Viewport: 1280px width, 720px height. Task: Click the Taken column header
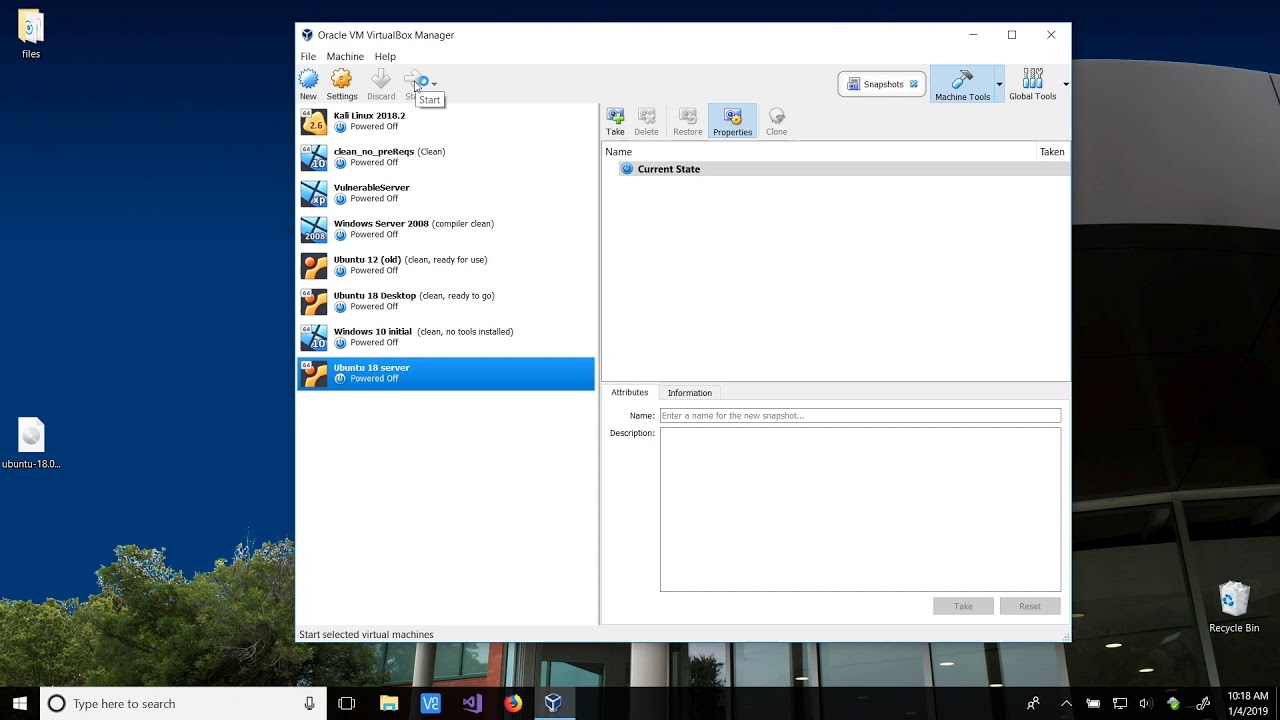click(x=1052, y=152)
